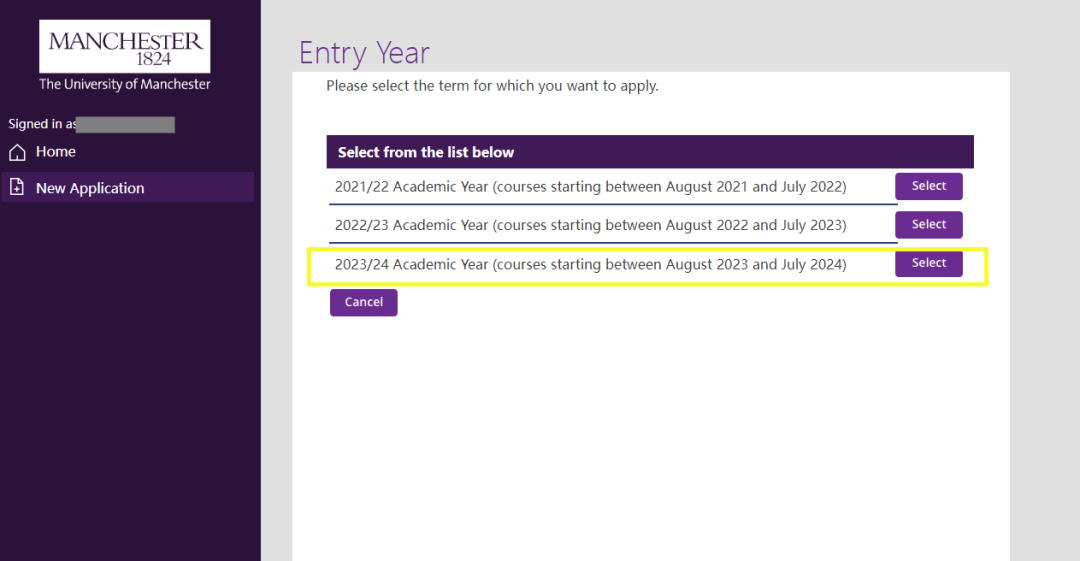Click the 'Signed in as' label
1080x561 pixels.
coord(42,124)
